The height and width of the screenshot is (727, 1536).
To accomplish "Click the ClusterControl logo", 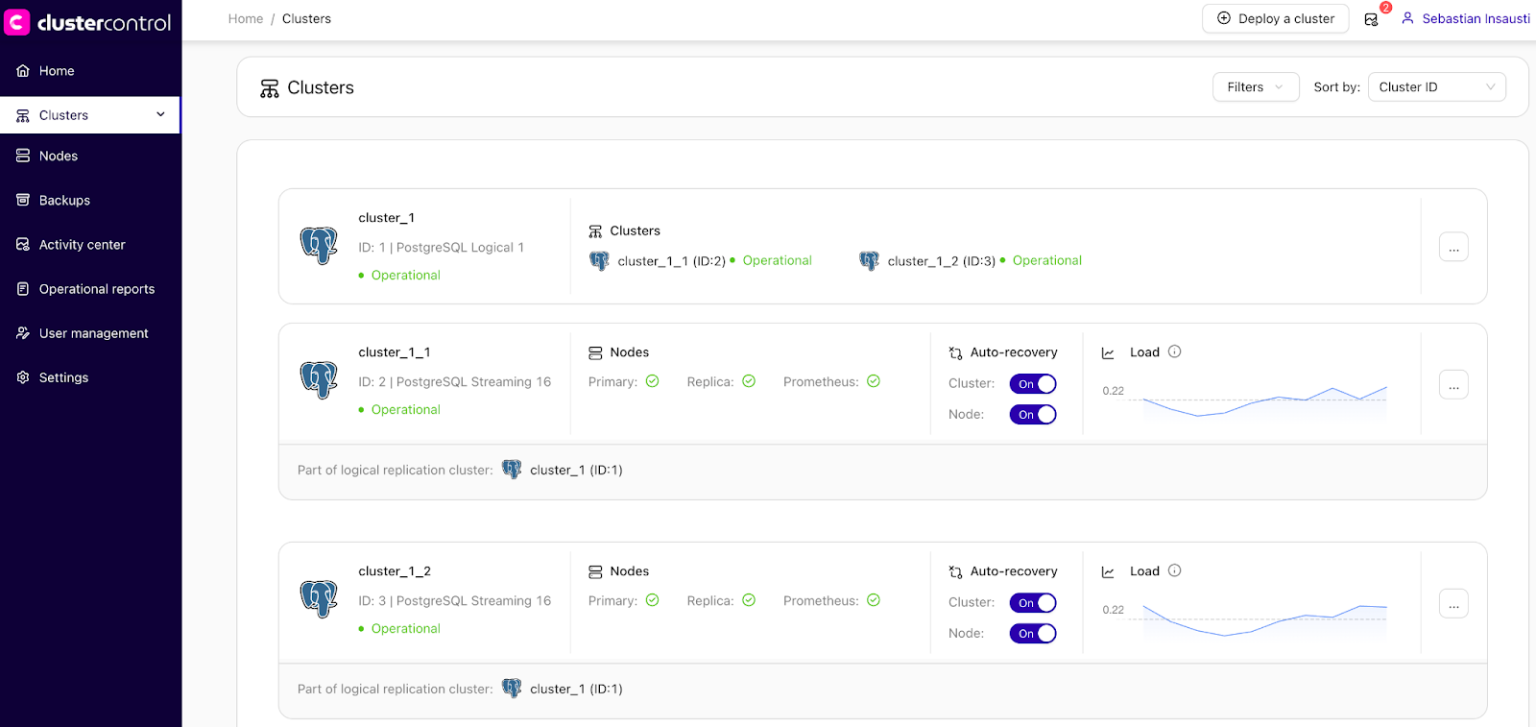I will click(90, 21).
